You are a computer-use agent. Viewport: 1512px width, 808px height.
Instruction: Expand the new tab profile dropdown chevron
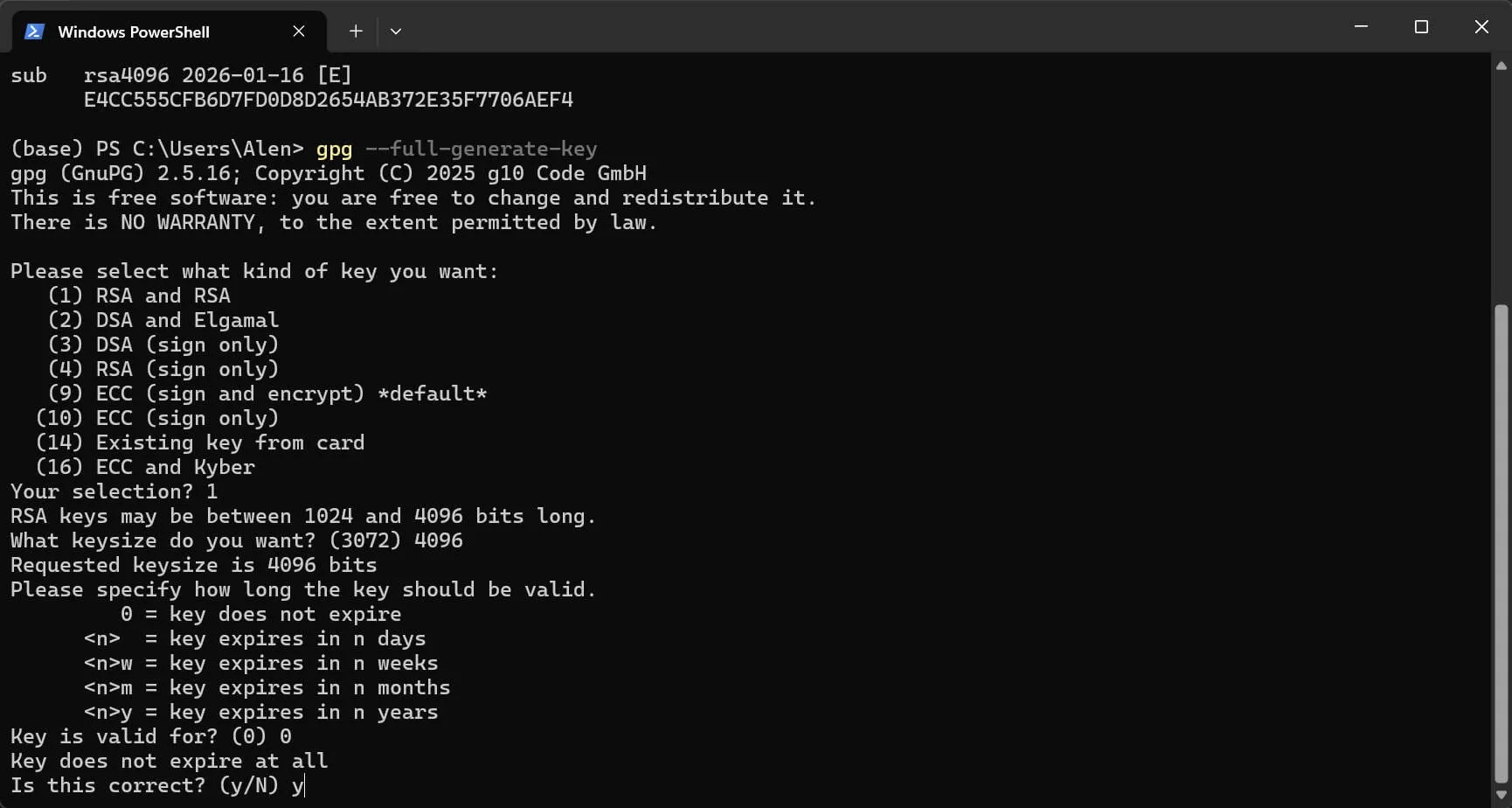pos(396,31)
